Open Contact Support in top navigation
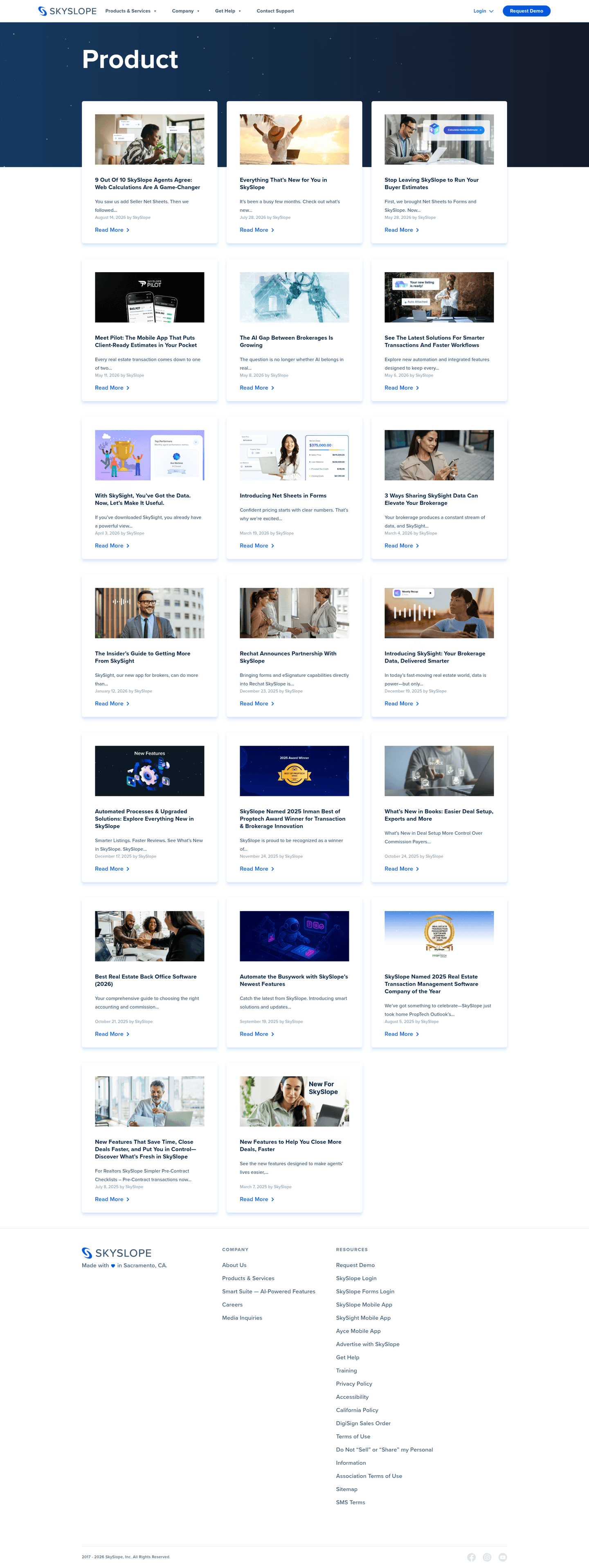The image size is (589, 1568). tap(275, 11)
